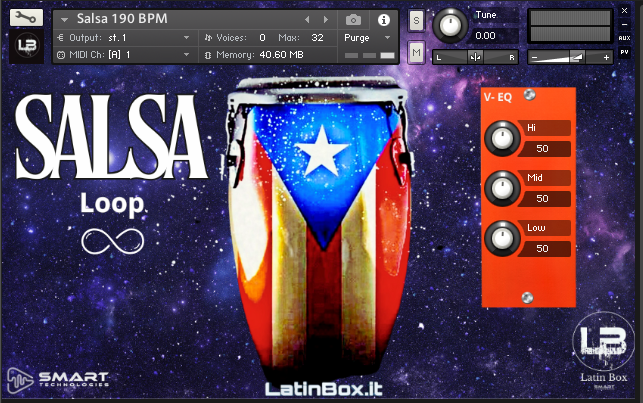Click the Mid EQ knob
Screen dimensions: 643x403
[502, 189]
